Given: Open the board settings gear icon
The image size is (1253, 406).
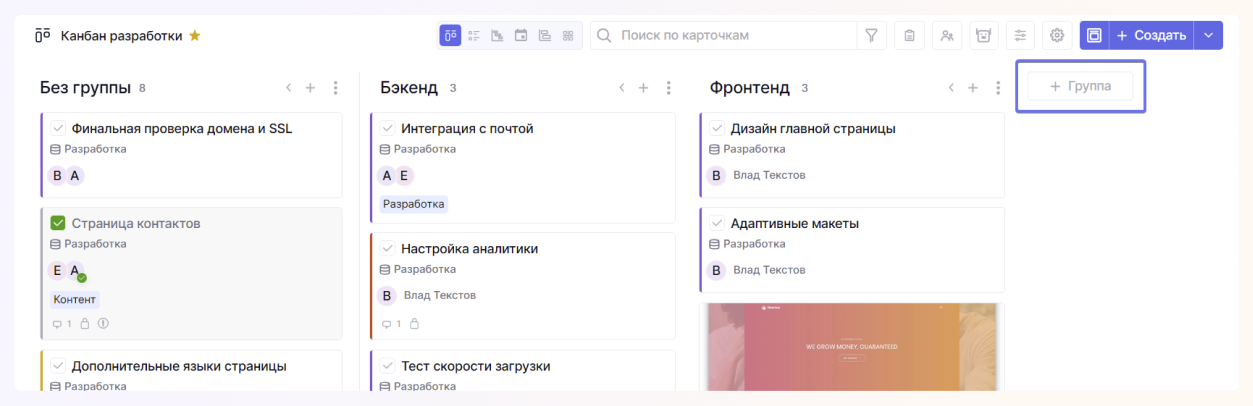Looking at the screenshot, I should pyautogui.click(x=1057, y=36).
